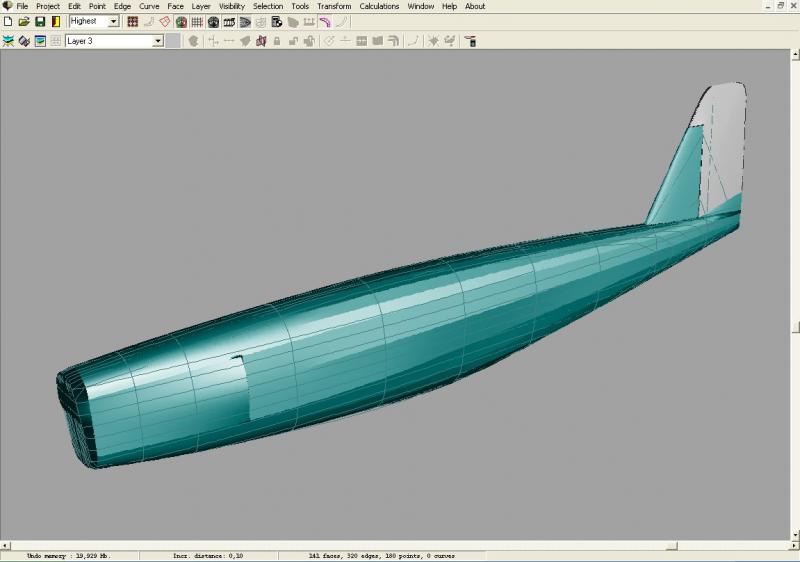
Task: Open the Highest precision dropdown
Action: tap(113, 21)
